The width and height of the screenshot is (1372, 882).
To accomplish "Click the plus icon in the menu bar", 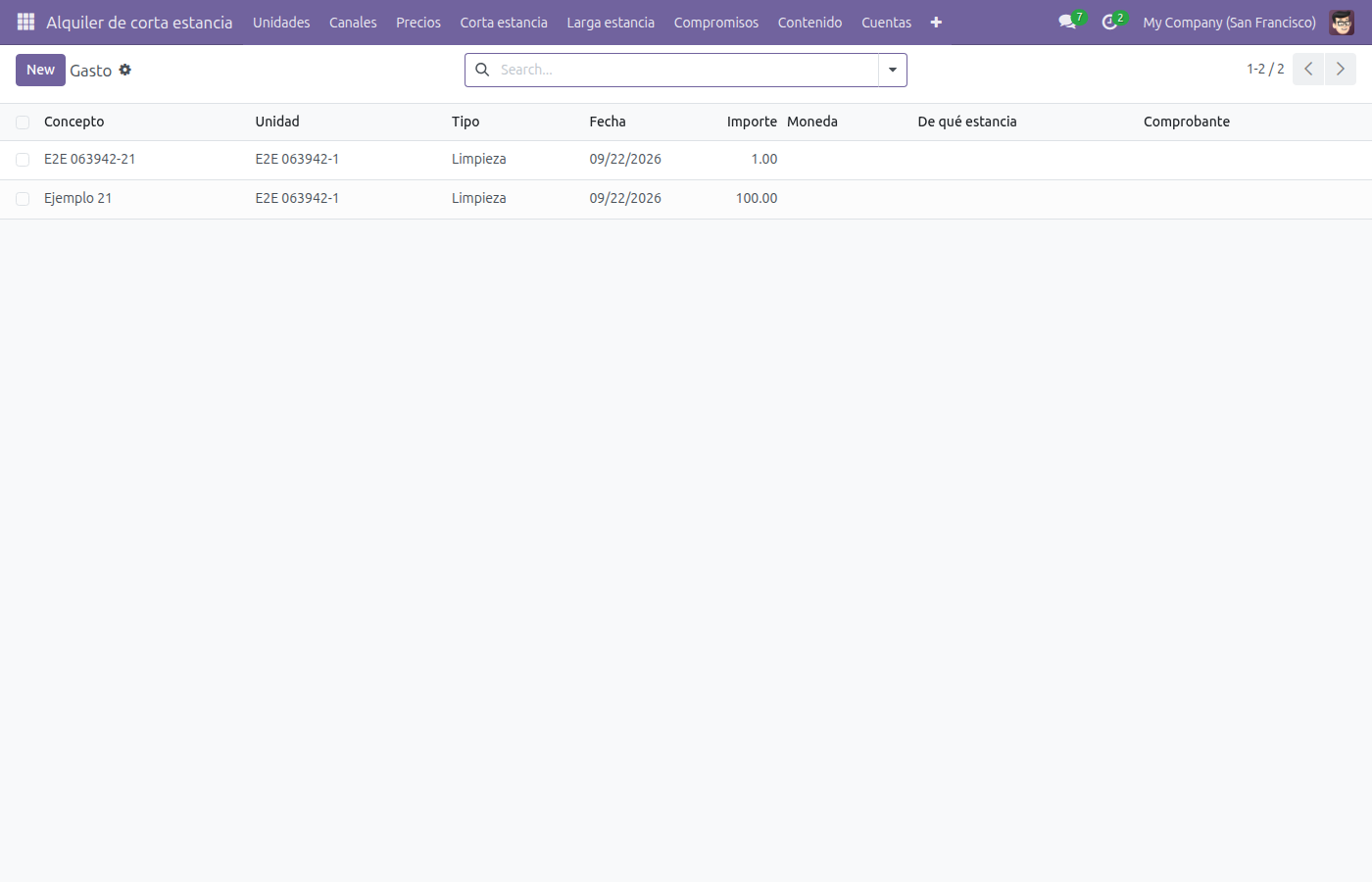I will pyautogui.click(x=936, y=22).
